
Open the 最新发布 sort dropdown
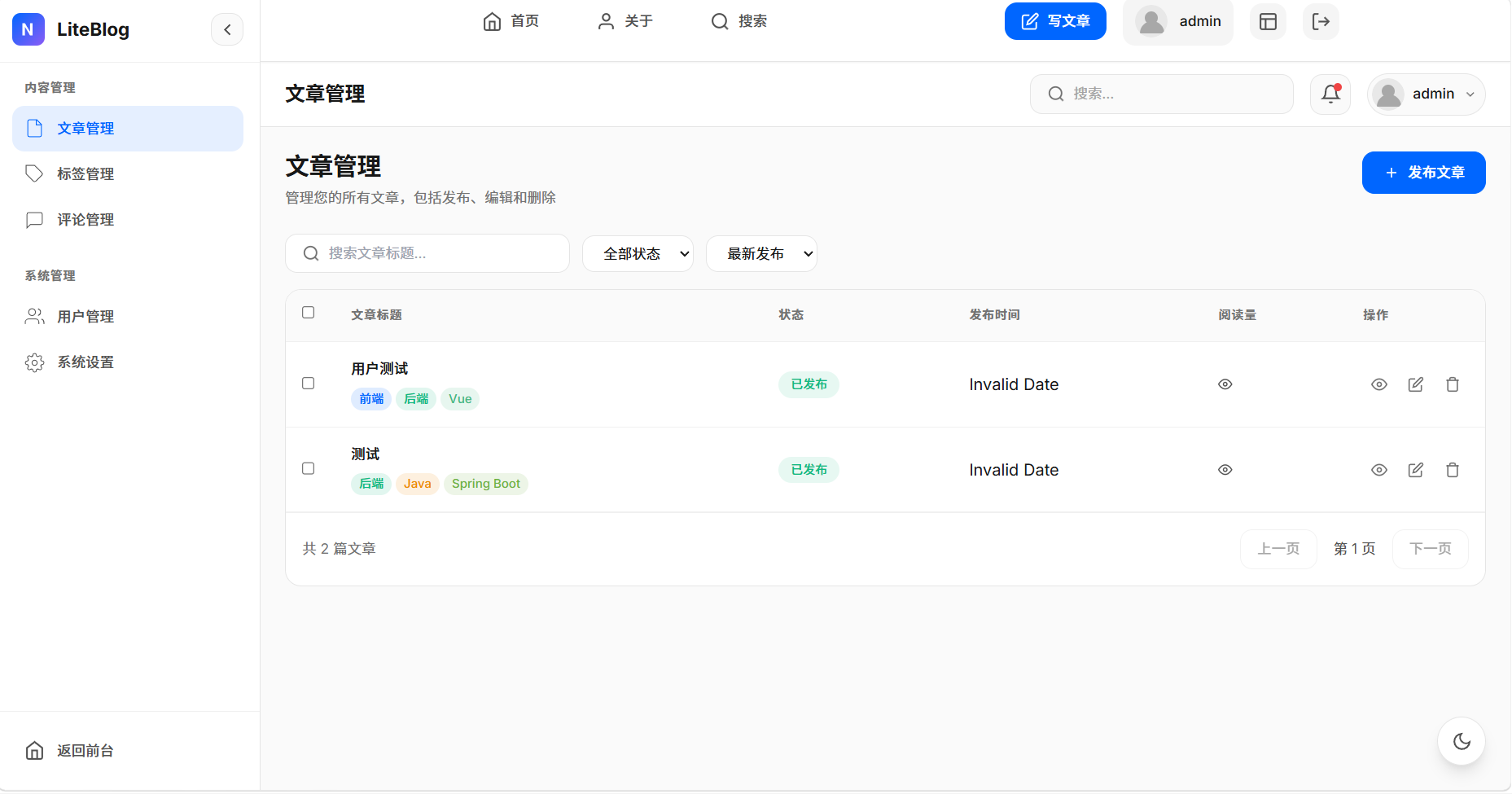pos(761,254)
